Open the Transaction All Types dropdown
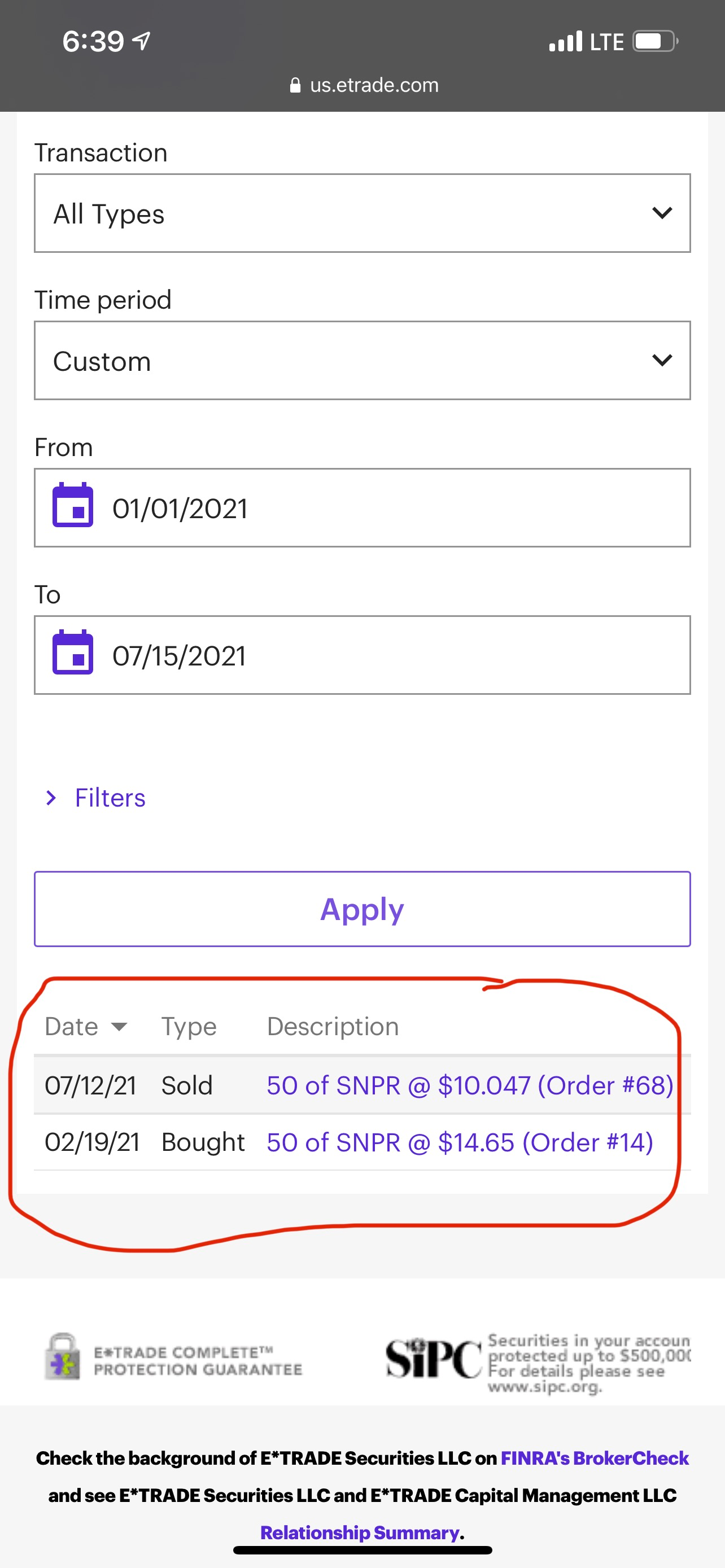The height and width of the screenshot is (1568, 725). pos(362,213)
